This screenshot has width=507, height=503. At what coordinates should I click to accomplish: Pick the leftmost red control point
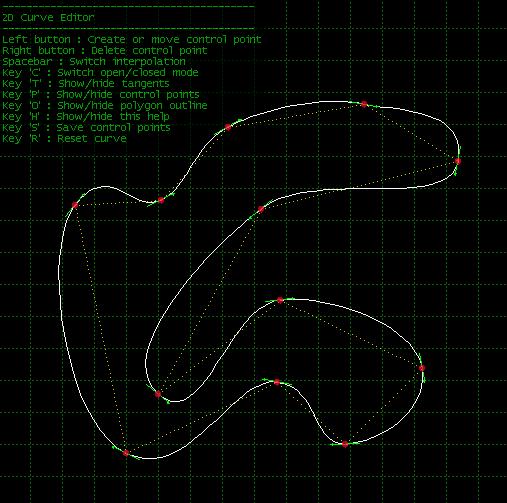coord(75,205)
